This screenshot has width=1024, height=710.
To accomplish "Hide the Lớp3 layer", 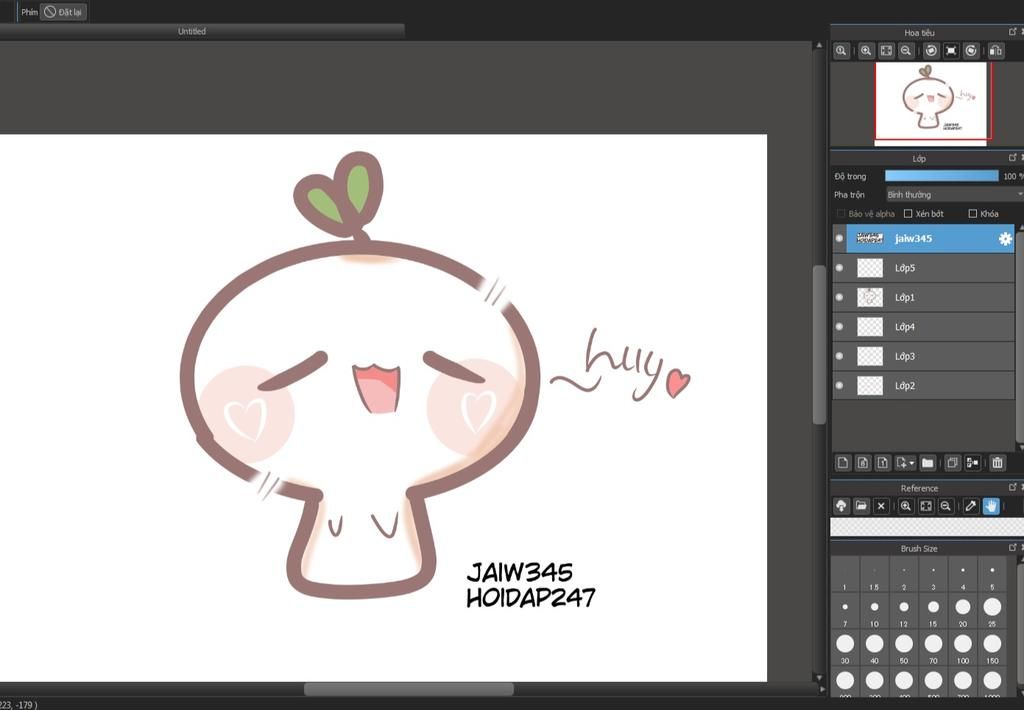I will [839, 356].
